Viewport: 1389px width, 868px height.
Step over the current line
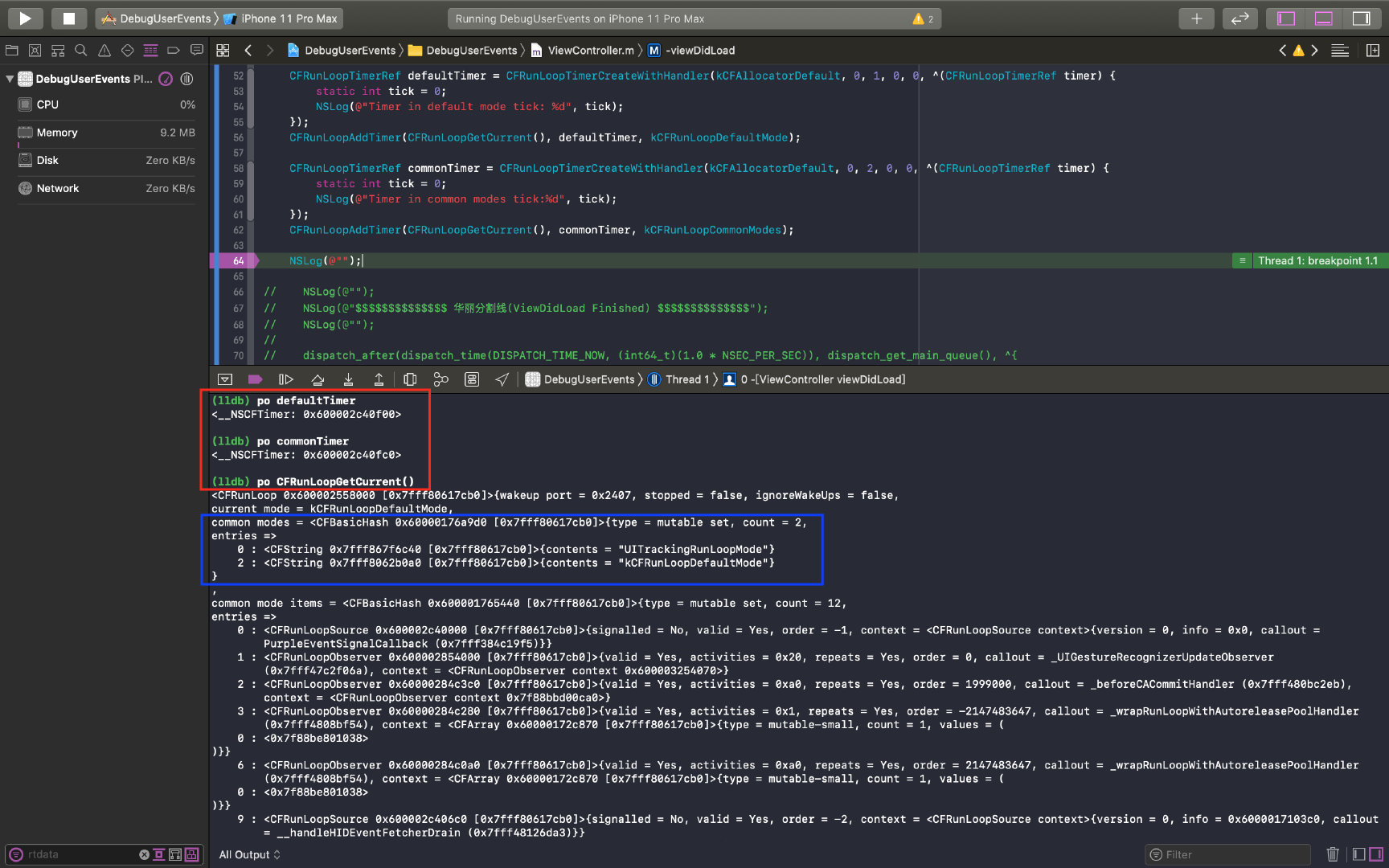[318, 379]
